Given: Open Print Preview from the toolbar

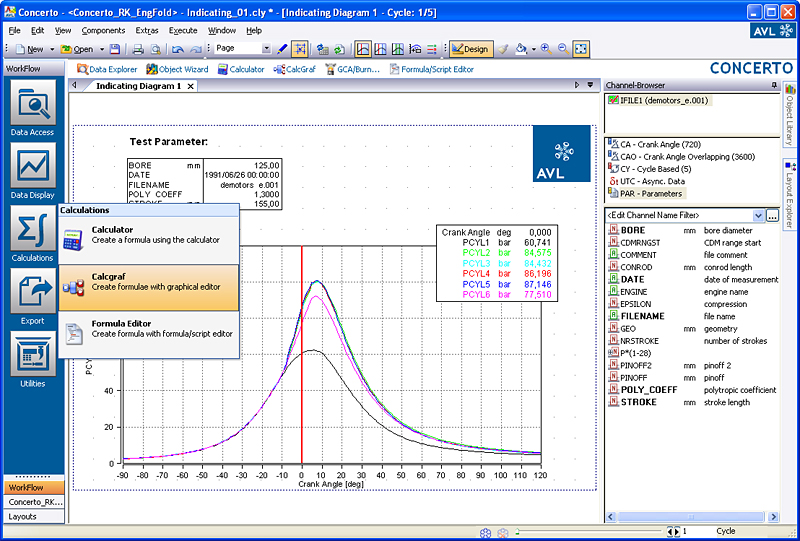Looking at the screenshot, I should coord(155,49).
